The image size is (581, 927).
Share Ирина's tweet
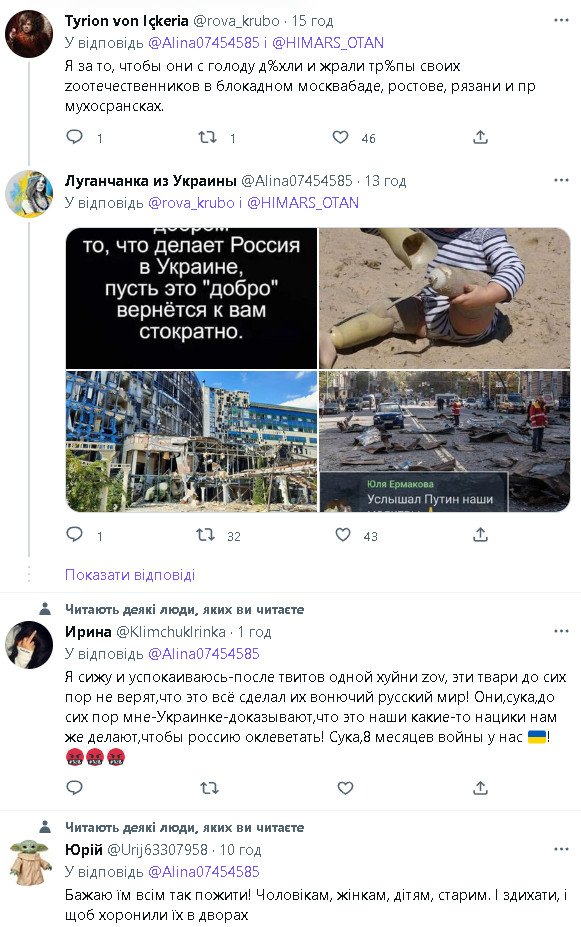[481, 787]
